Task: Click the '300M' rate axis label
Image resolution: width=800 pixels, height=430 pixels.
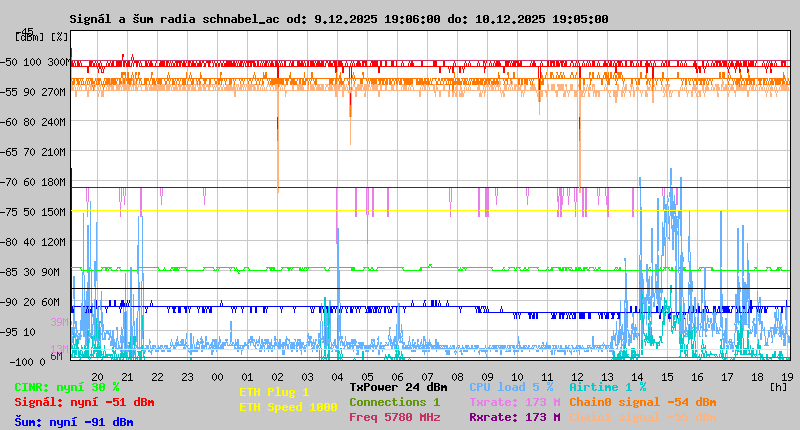Action: 59,62
